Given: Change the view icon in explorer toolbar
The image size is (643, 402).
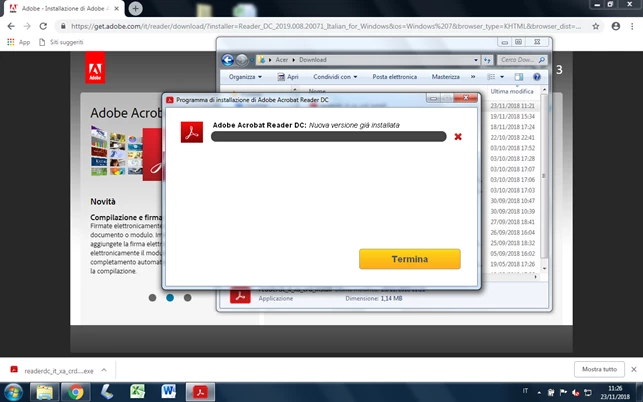Looking at the screenshot, I should pos(491,77).
